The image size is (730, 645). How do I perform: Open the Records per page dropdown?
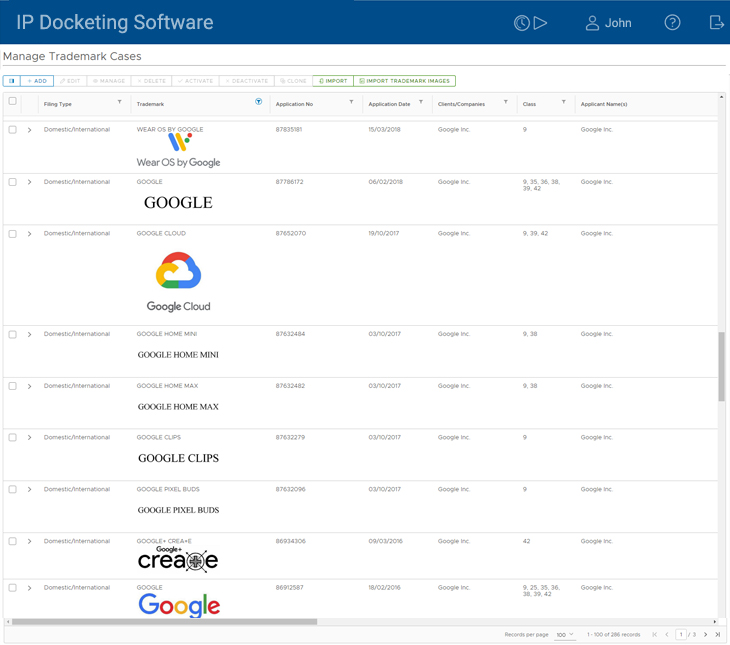click(x=565, y=635)
